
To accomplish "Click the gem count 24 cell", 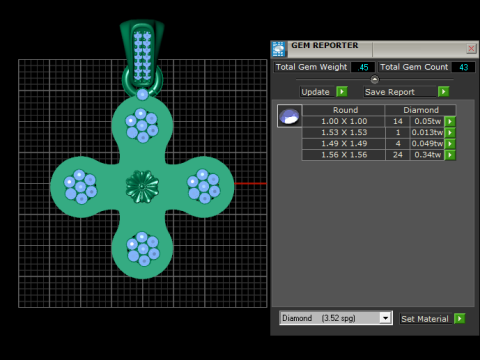I will pos(398,155).
